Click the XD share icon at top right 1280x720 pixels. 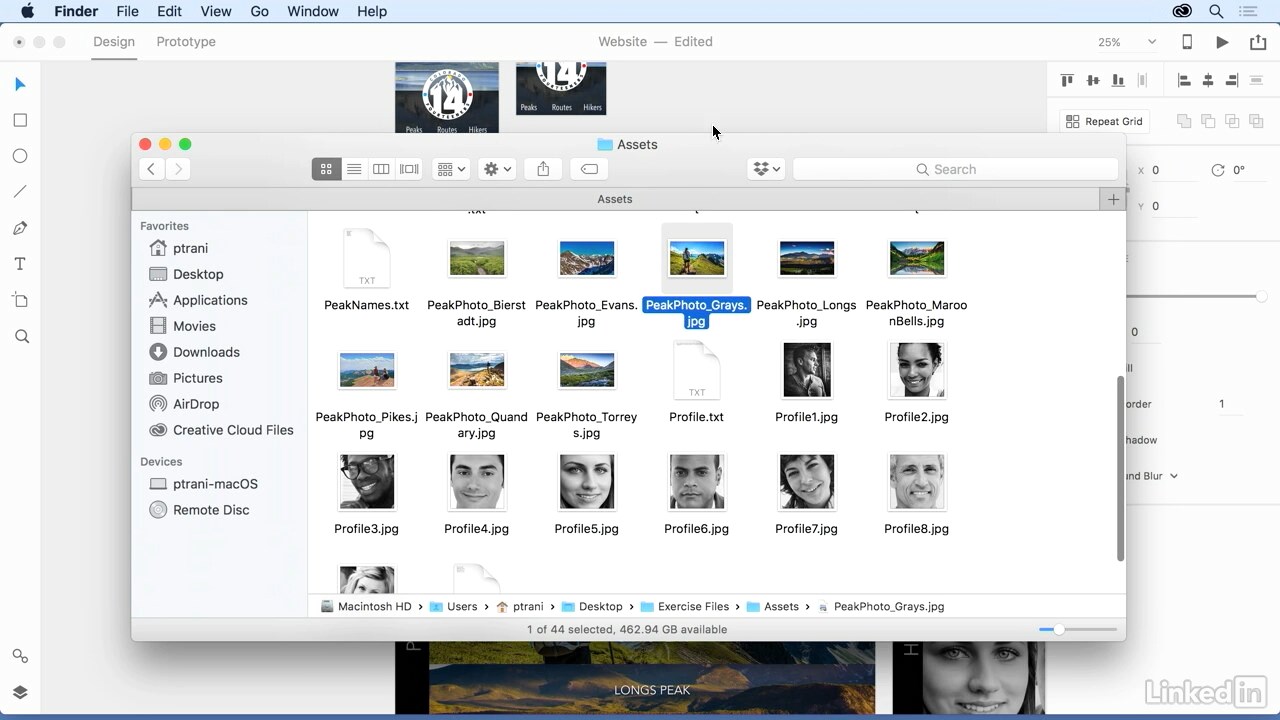[x=1258, y=42]
